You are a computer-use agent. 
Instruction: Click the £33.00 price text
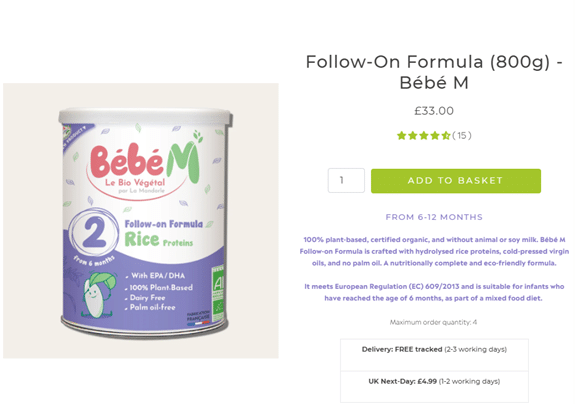tap(434, 111)
